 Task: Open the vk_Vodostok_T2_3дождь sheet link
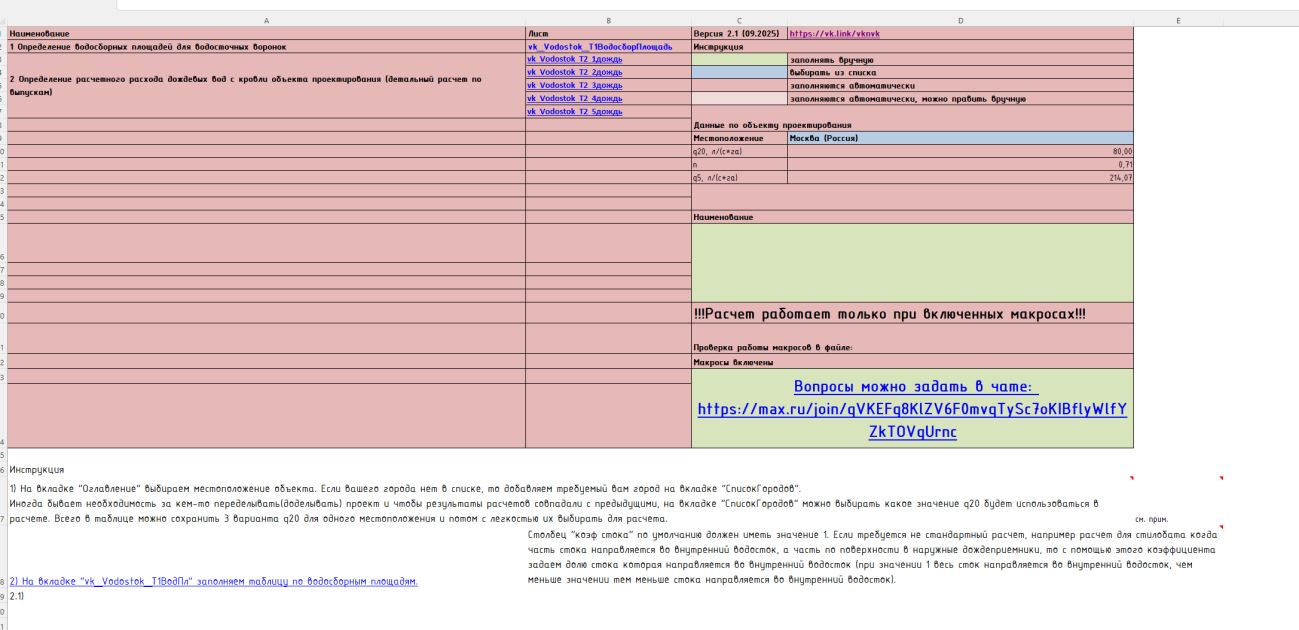[575, 86]
